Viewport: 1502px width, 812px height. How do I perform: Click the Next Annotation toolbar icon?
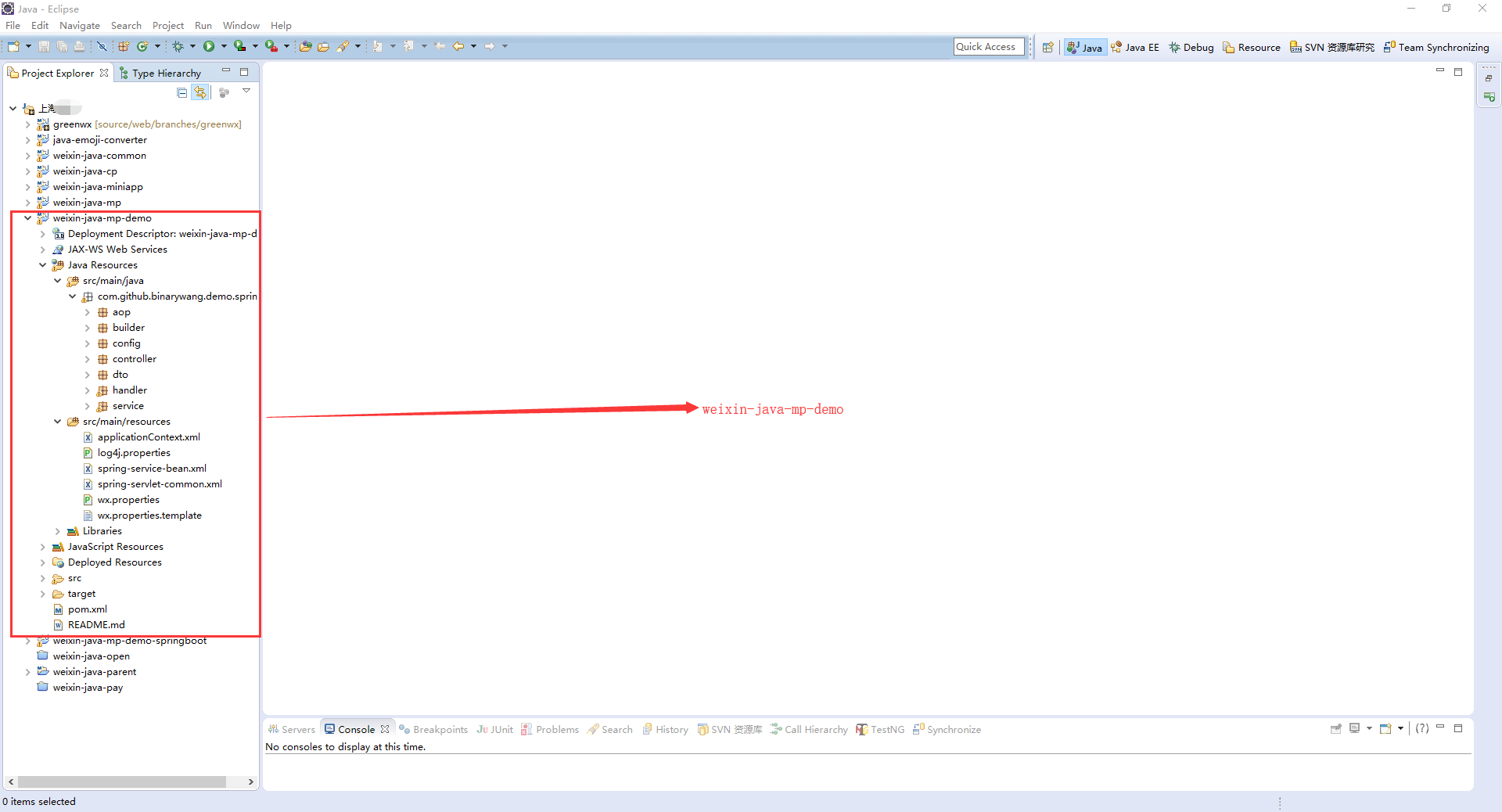click(x=378, y=46)
